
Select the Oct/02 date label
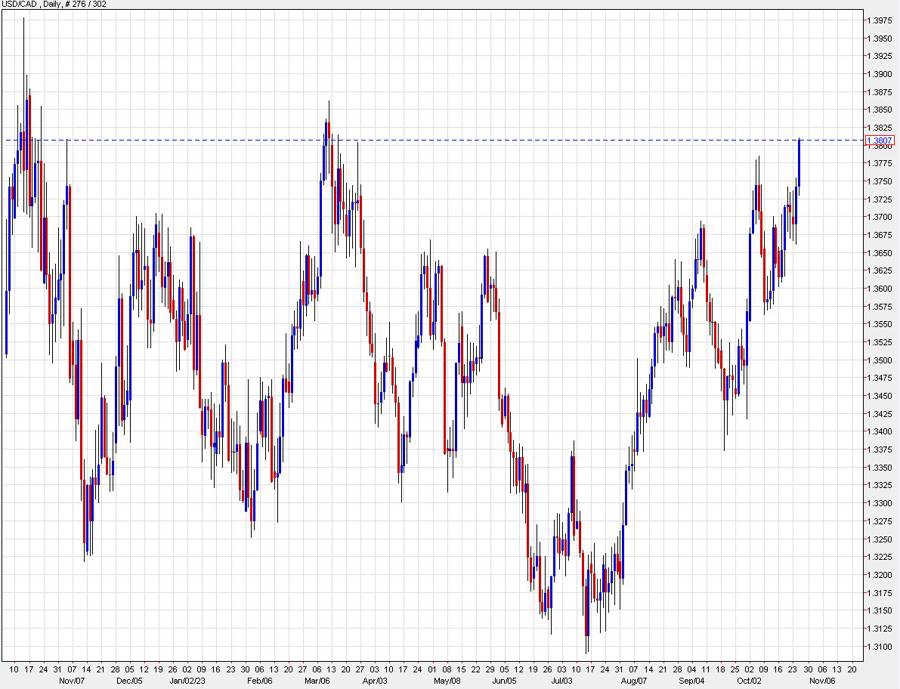(x=749, y=680)
